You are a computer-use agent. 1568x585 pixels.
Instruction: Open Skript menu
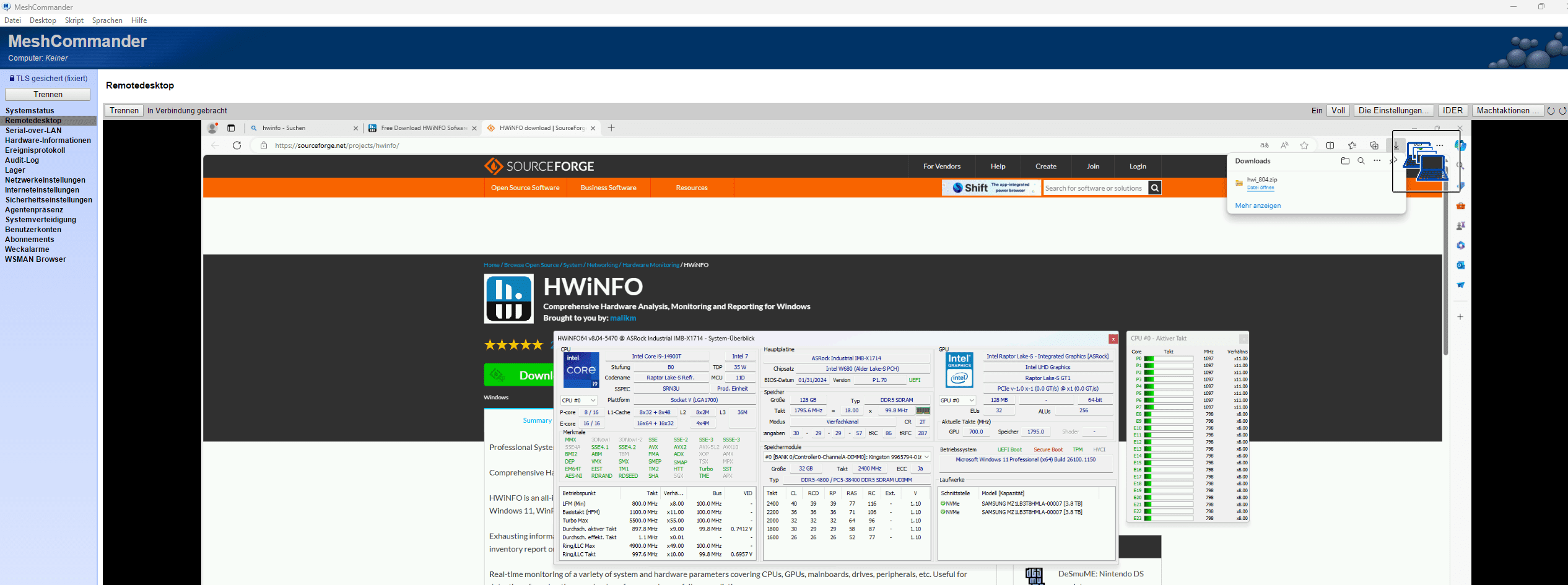click(x=74, y=20)
